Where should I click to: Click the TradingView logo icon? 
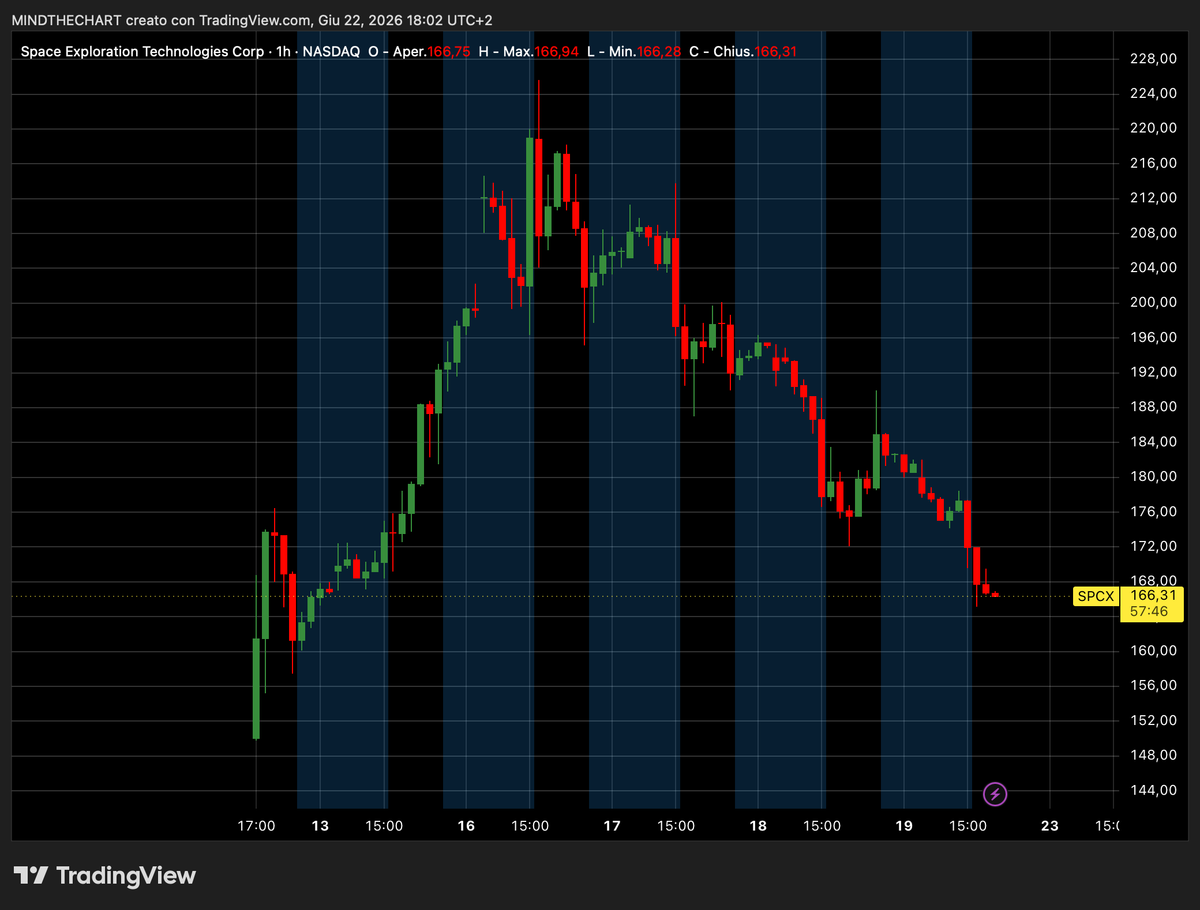click(30, 876)
